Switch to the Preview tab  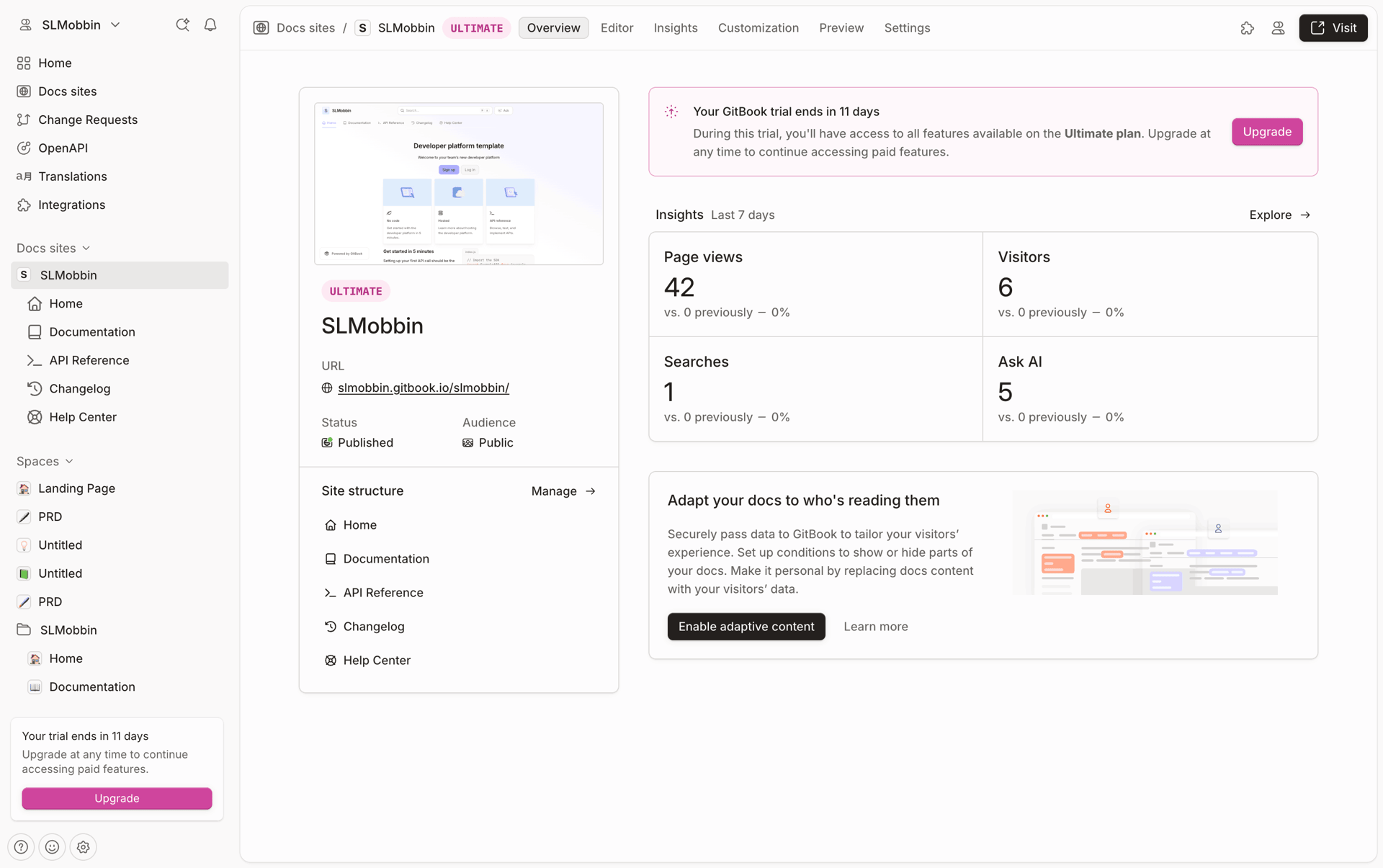point(841,28)
